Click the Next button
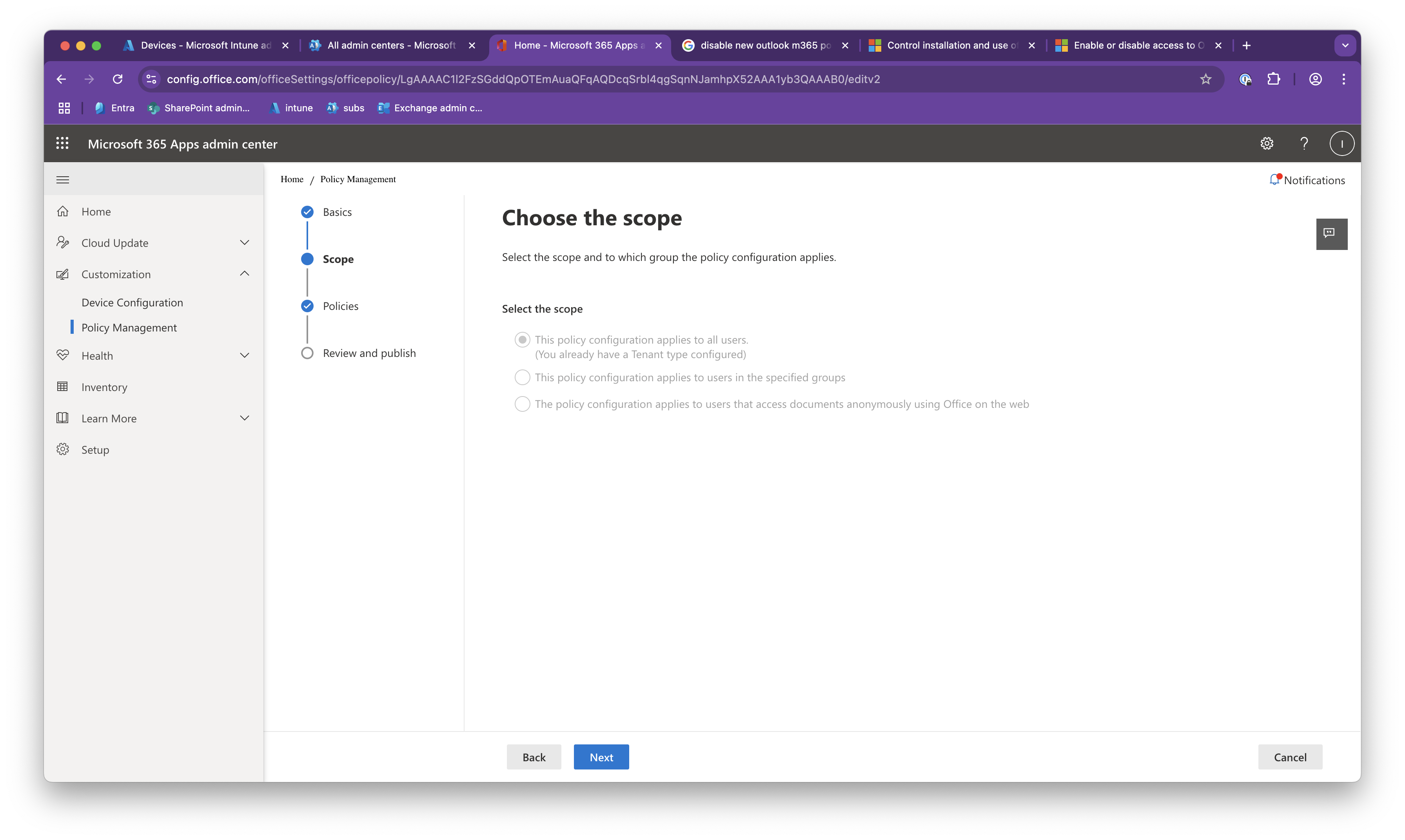1405x840 pixels. tap(601, 757)
